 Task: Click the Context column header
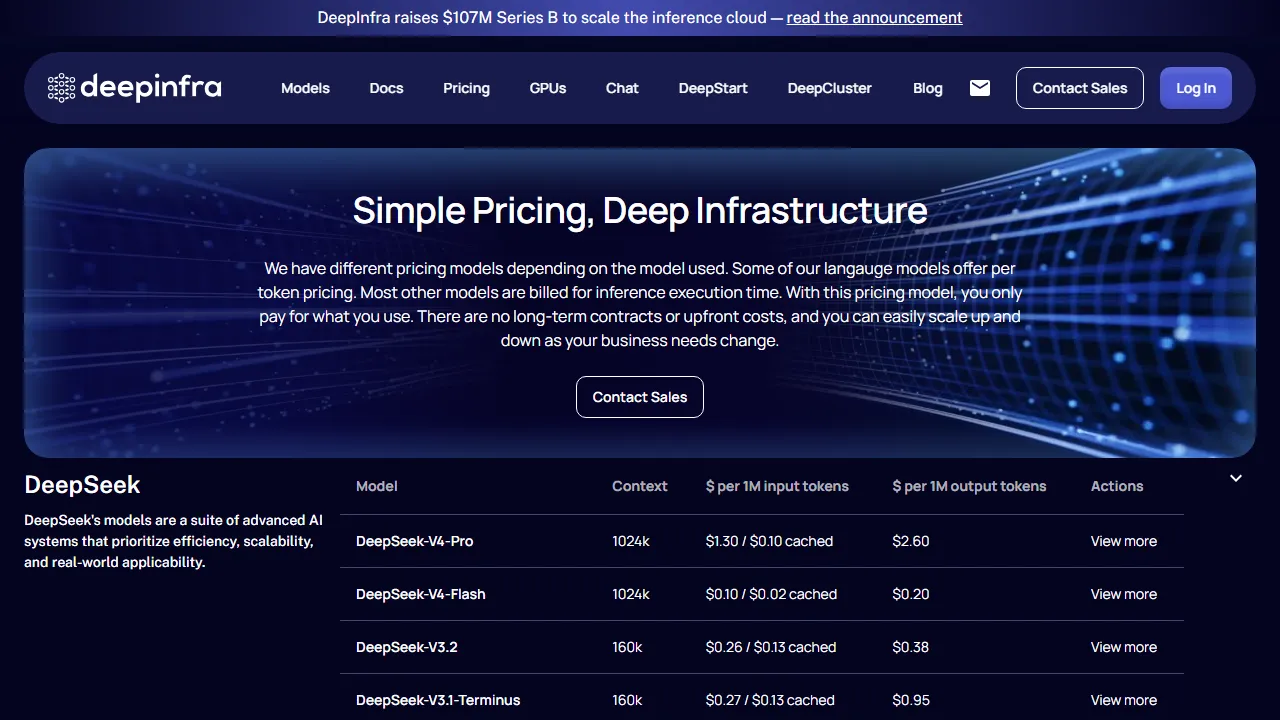640,486
